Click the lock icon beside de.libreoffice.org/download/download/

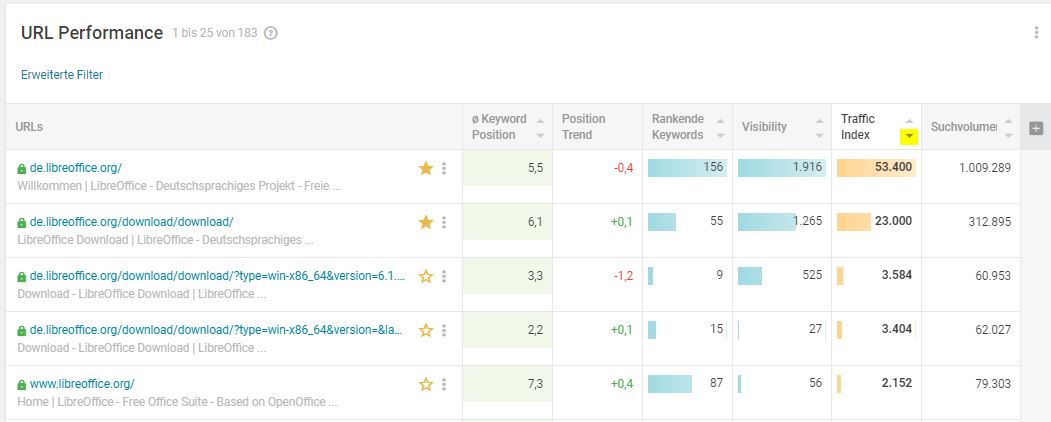click(x=21, y=223)
